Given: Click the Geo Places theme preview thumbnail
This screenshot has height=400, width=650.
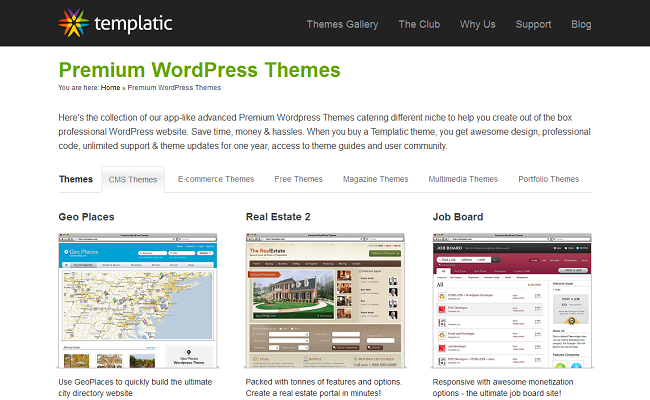Looking at the screenshot, I should click(x=138, y=301).
